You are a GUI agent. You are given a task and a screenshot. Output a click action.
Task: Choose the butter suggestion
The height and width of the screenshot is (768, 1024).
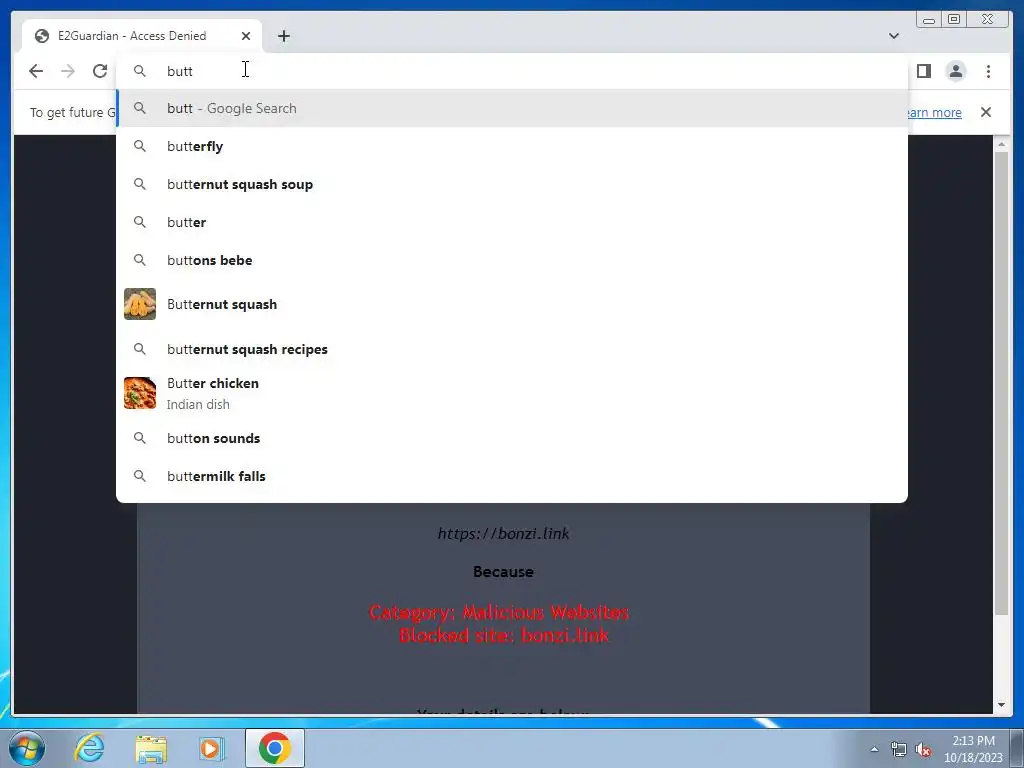pos(512,222)
